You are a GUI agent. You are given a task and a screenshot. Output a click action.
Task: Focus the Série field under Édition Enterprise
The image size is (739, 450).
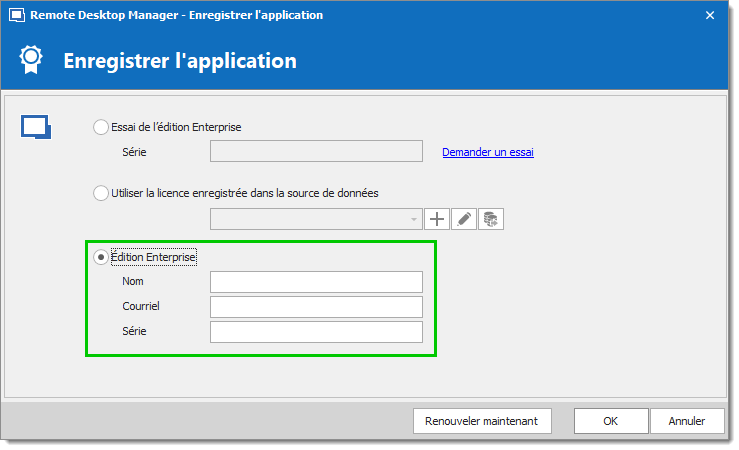coord(316,332)
